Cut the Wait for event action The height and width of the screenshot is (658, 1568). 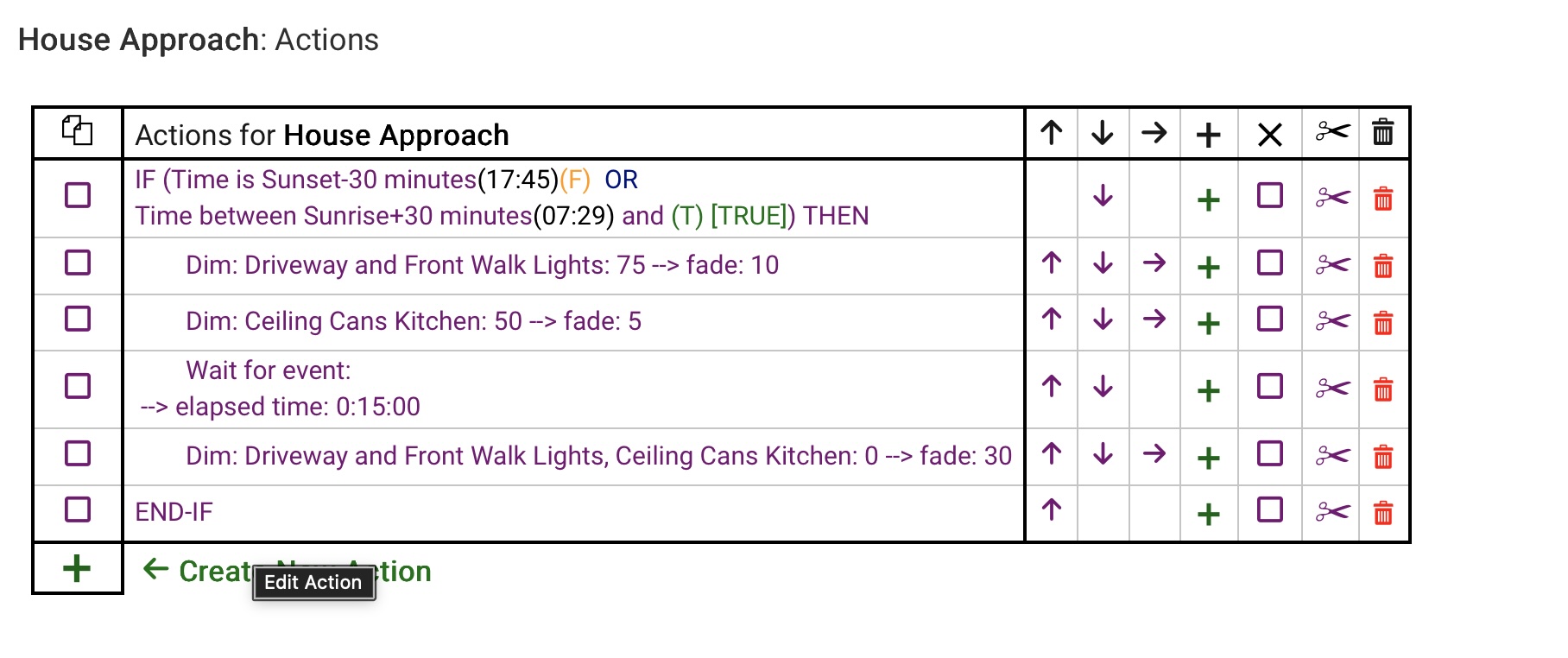point(1332,389)
